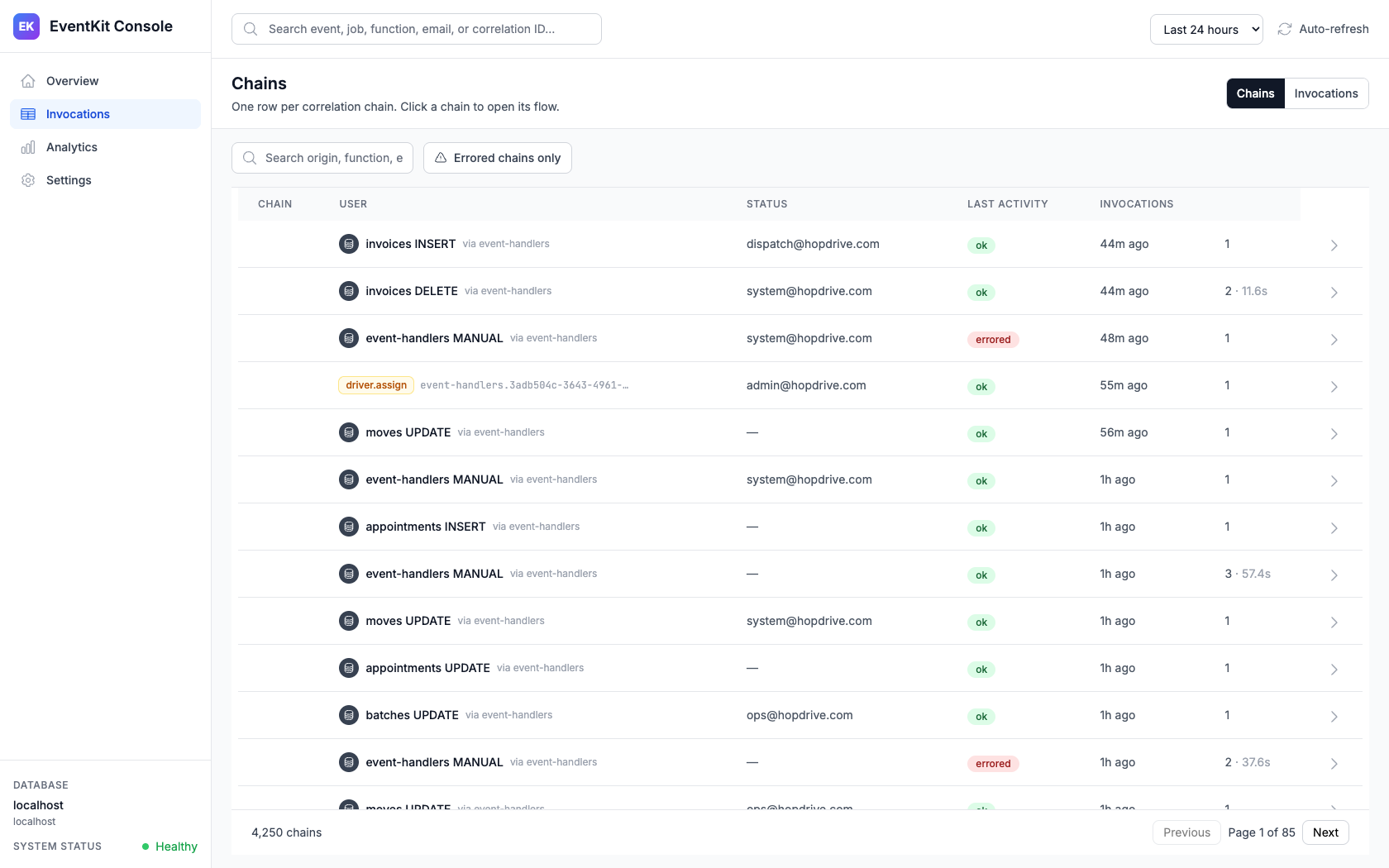Click the localhost database name
Viewport: 1389px width, 868px height.
tap(38, 805)
